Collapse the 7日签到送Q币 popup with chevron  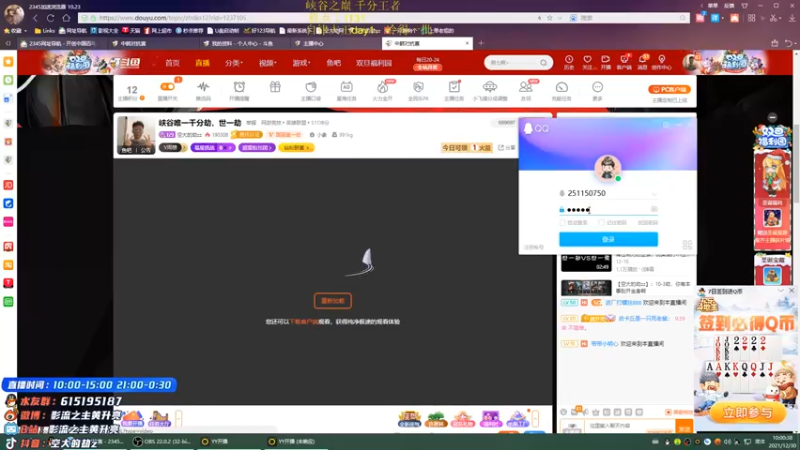click(781, 290)
